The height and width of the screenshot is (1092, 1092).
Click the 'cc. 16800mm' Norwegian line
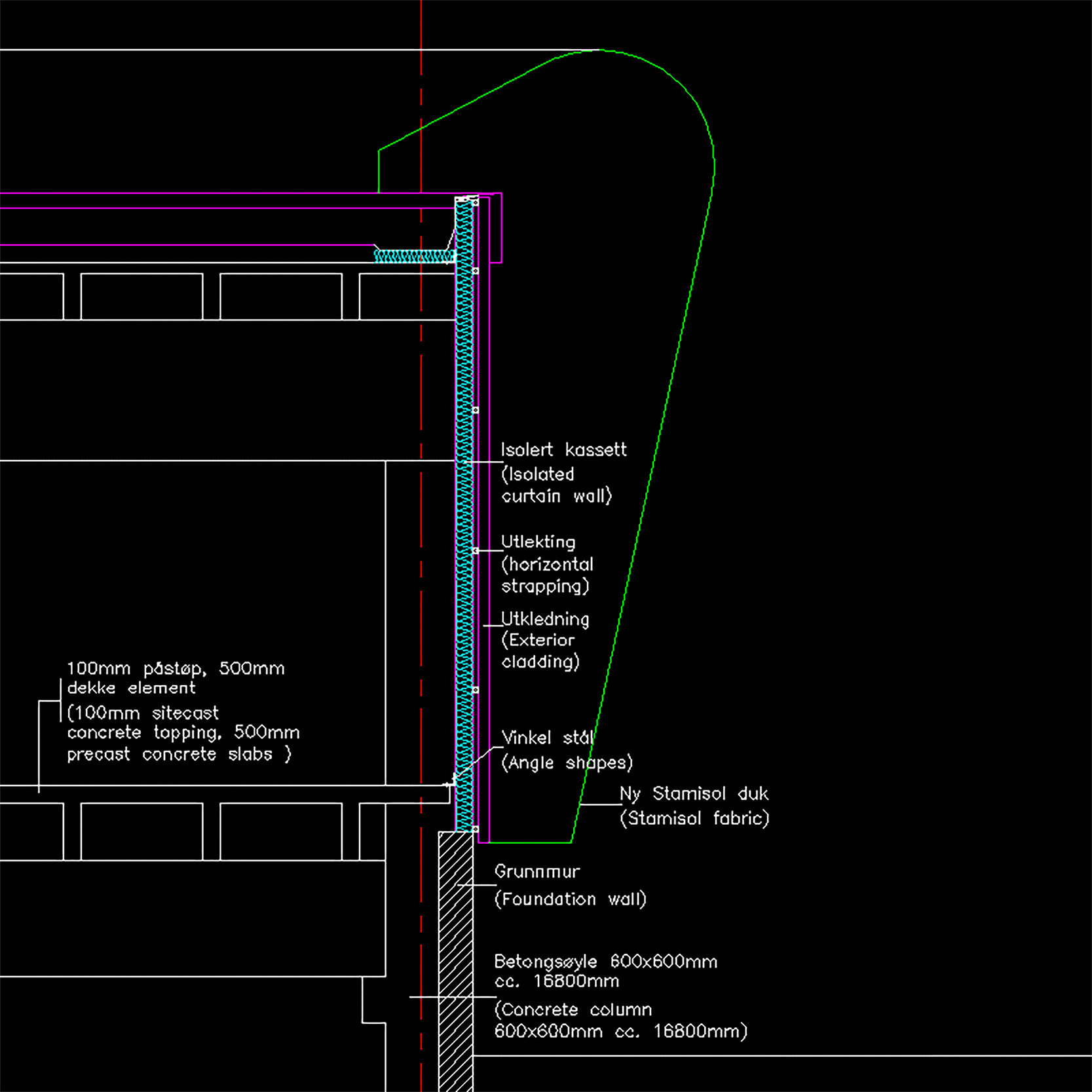(x=557, y=981)
